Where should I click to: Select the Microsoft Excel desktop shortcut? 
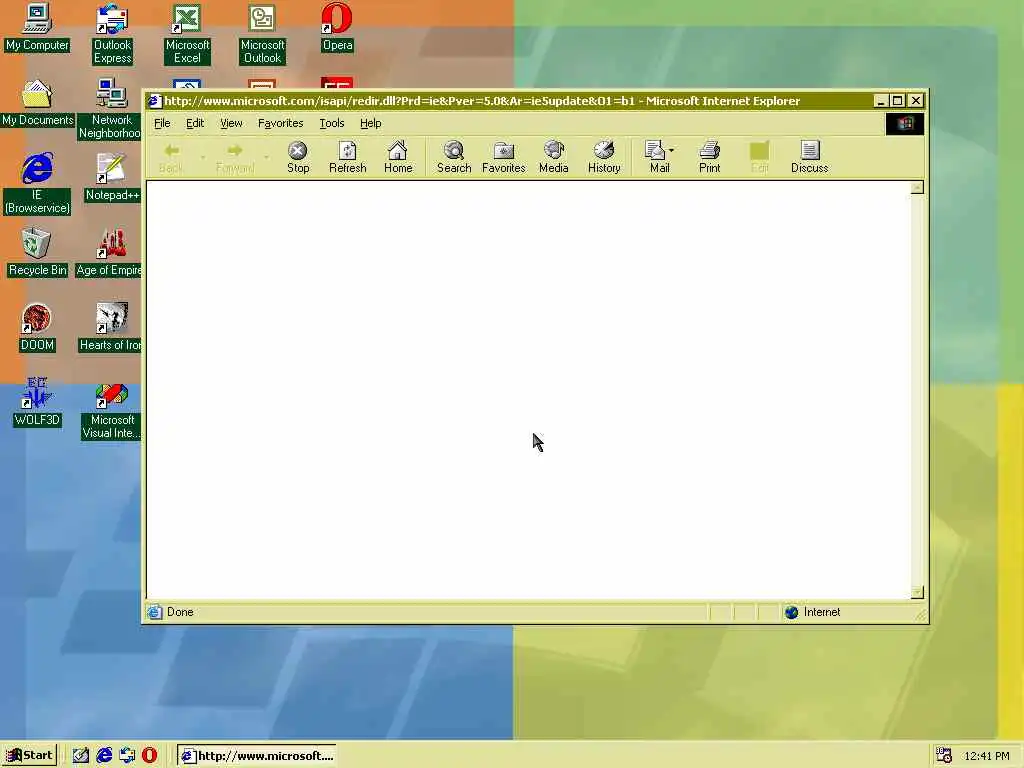(187, 34)
